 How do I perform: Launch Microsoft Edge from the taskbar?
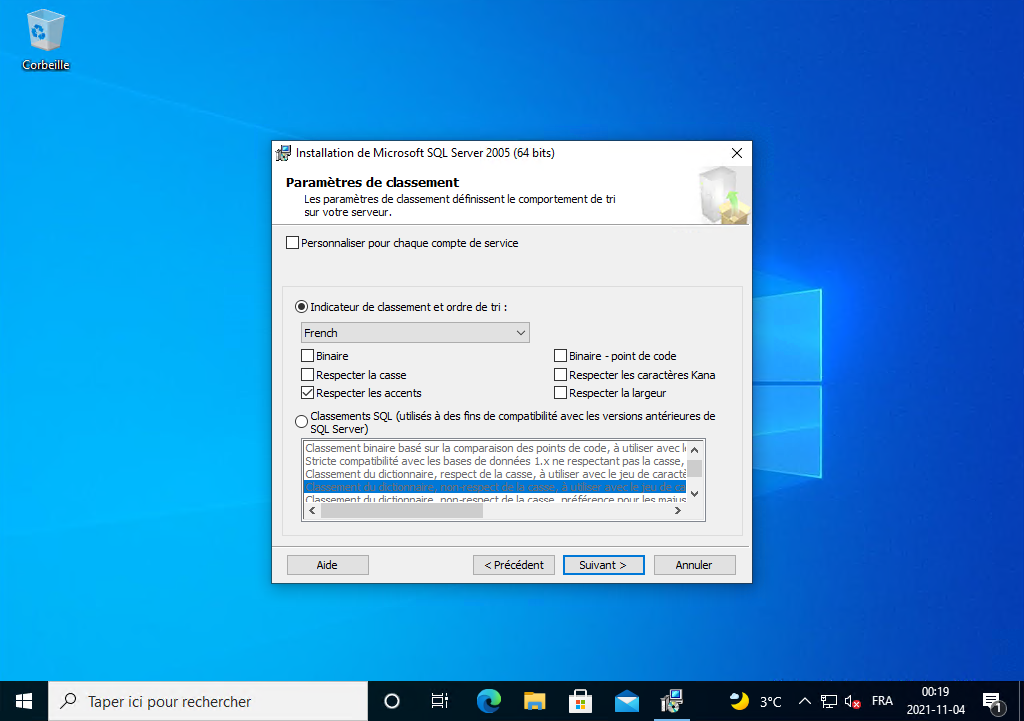point(488,700)
